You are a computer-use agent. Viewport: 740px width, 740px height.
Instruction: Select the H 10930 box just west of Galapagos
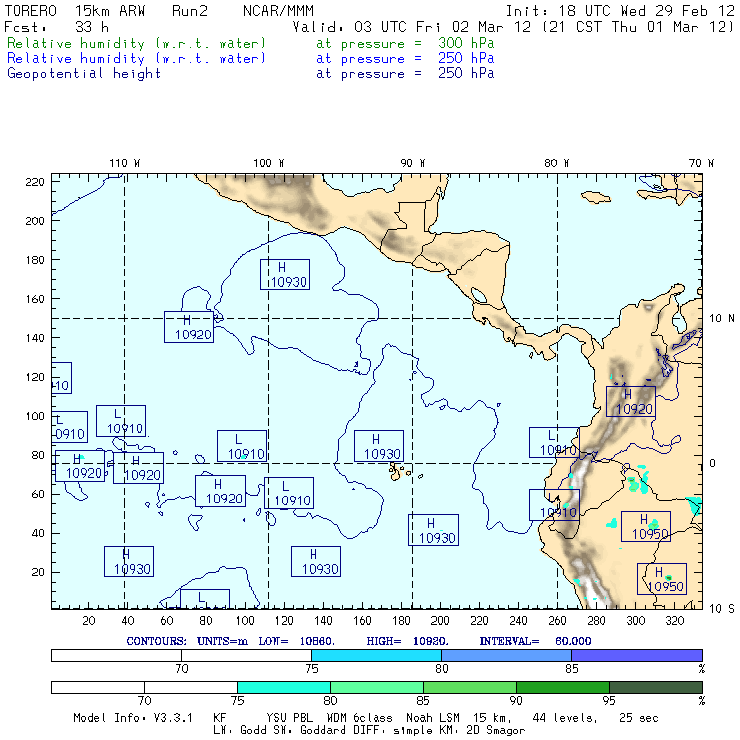point(378,446)
